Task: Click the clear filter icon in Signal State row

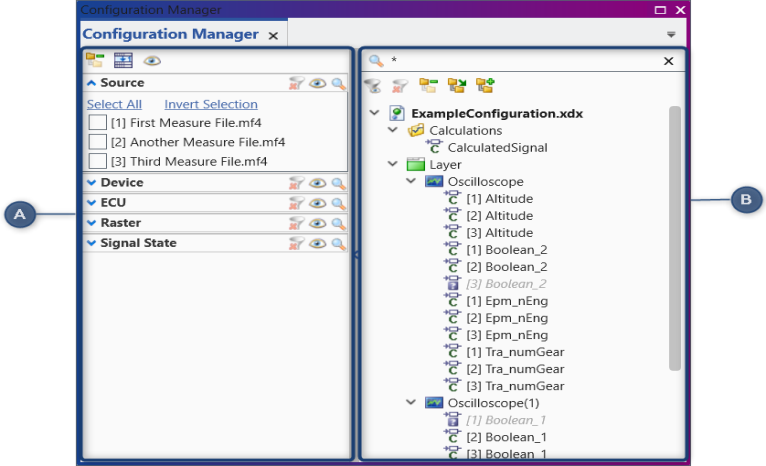Action: click(x=297, y=244)
